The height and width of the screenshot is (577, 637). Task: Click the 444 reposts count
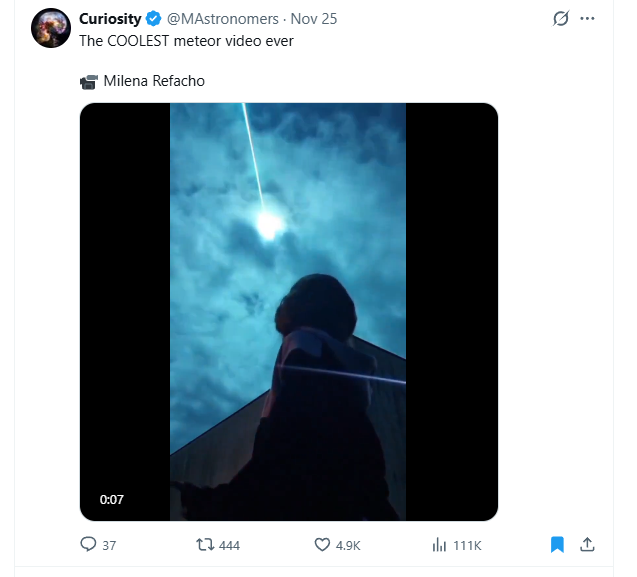point(229,545)
